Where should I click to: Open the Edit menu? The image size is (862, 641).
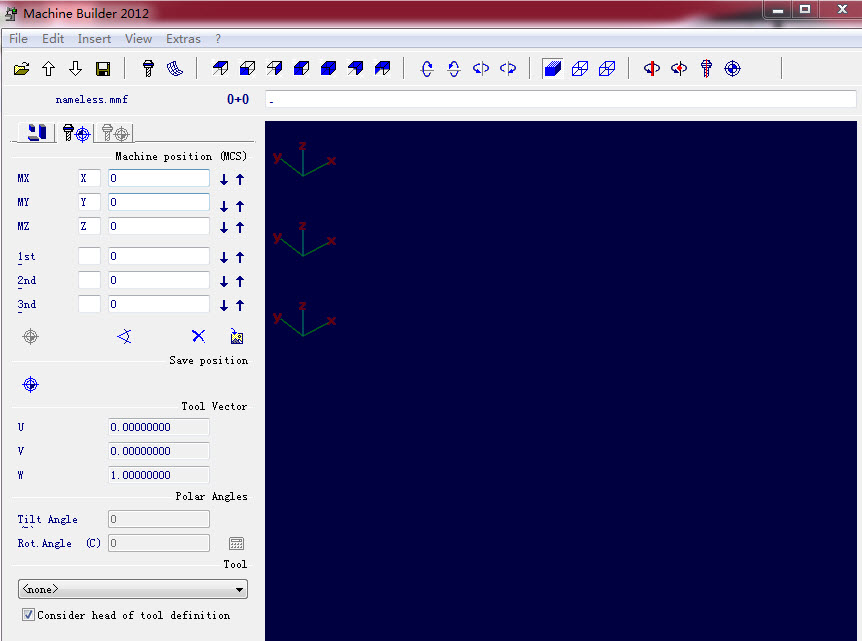tap(53, 39)
